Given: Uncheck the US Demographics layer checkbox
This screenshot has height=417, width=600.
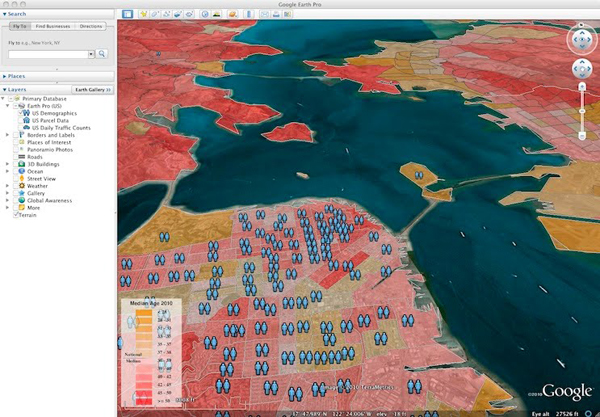Looking at the screenshot, I should 21,113.
